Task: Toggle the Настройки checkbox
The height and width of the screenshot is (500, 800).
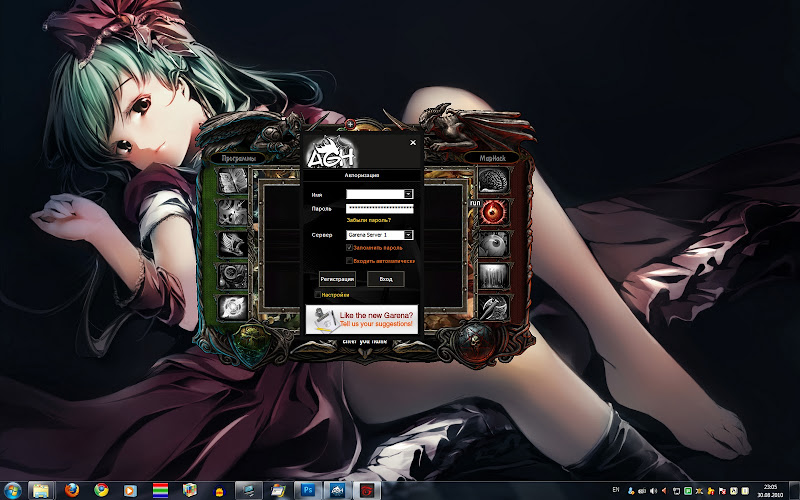Action: (x=317, y=295)
